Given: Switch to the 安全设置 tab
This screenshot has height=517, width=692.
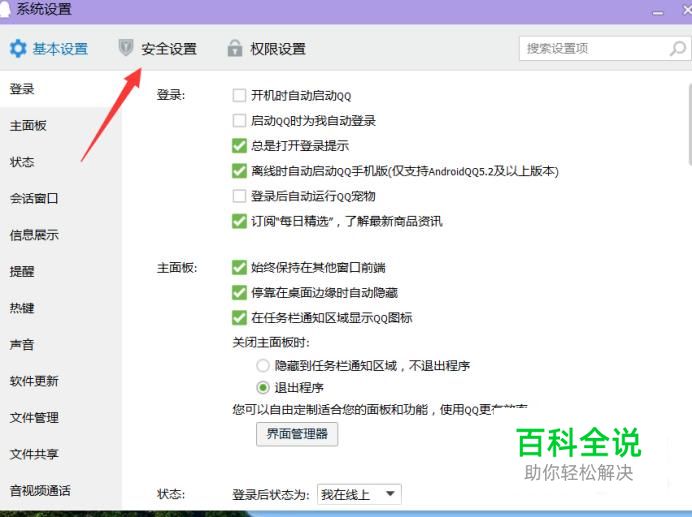Looking at the screenshot, I should click(158, 48).
